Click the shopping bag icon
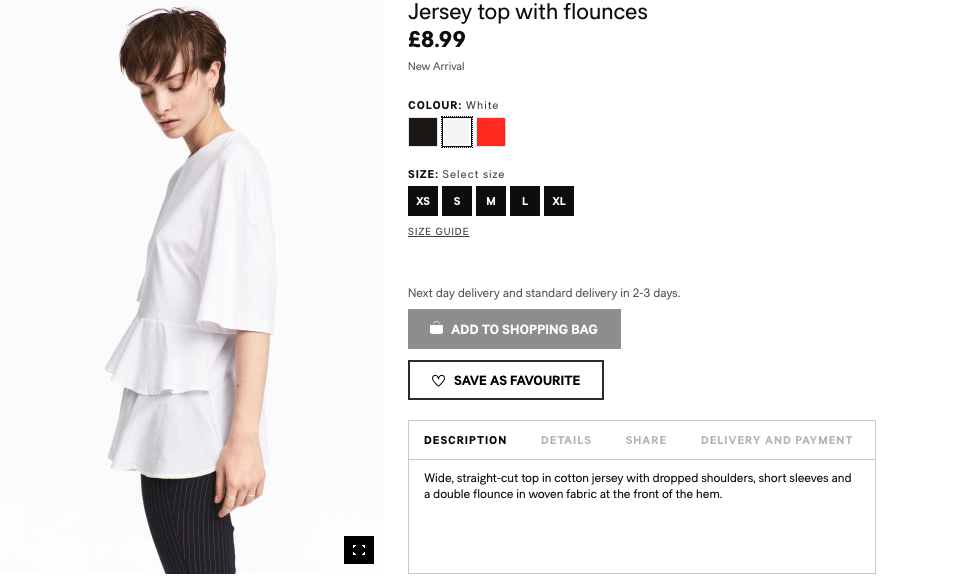The height and width of the screenshot is (578, 971). coord(437,328)
